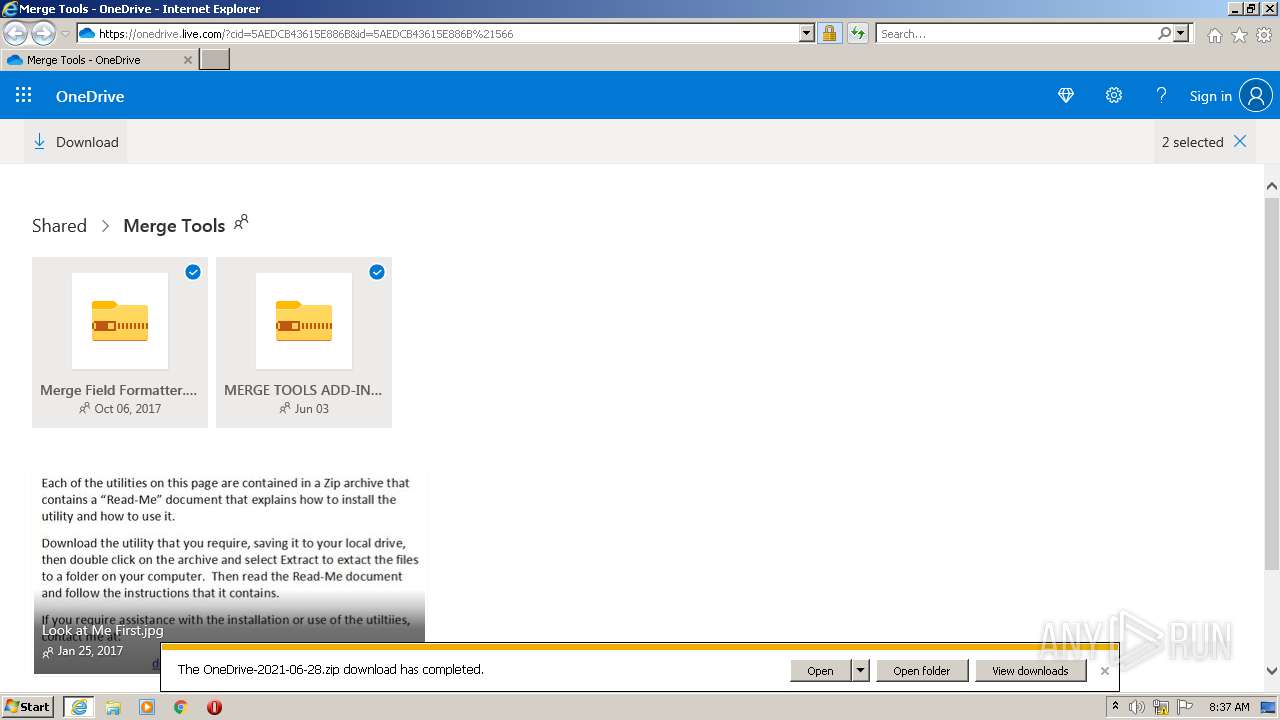Expand the Open button dropdown arrow

point(860,671)
